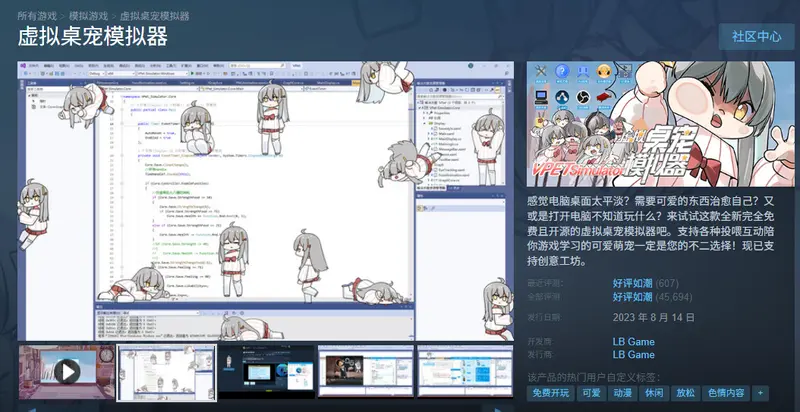This screenshot has width=800, height=412.
Task: Click the 放松 tag
Action: click(685, 393)
